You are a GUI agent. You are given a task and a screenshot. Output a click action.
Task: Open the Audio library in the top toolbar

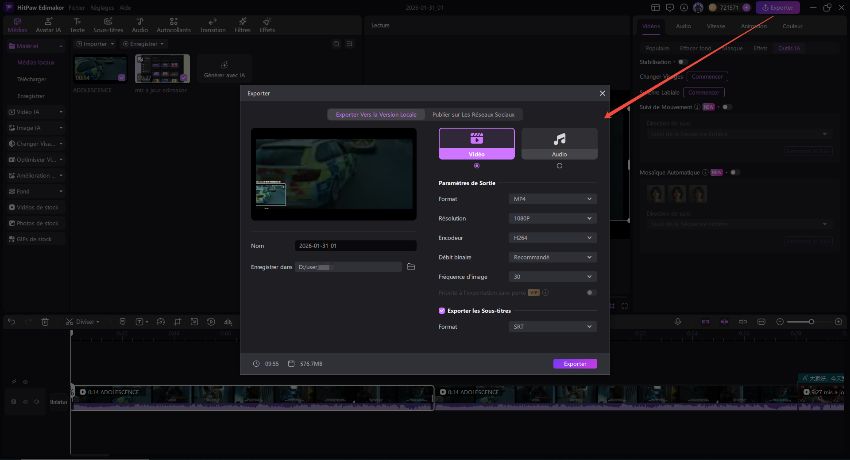click(x=140, y=25)
